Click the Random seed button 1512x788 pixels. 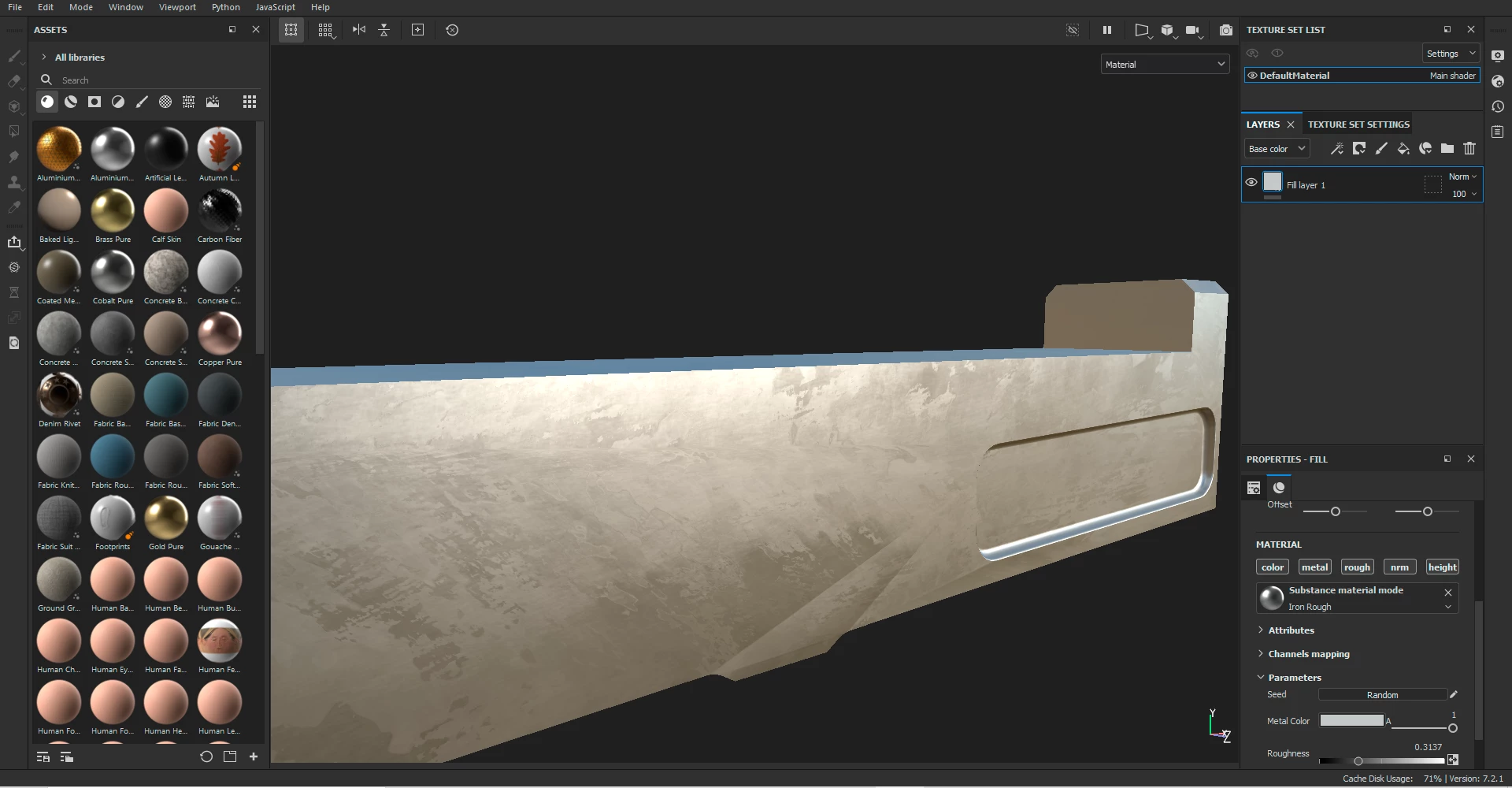(x=1383, y=694)
